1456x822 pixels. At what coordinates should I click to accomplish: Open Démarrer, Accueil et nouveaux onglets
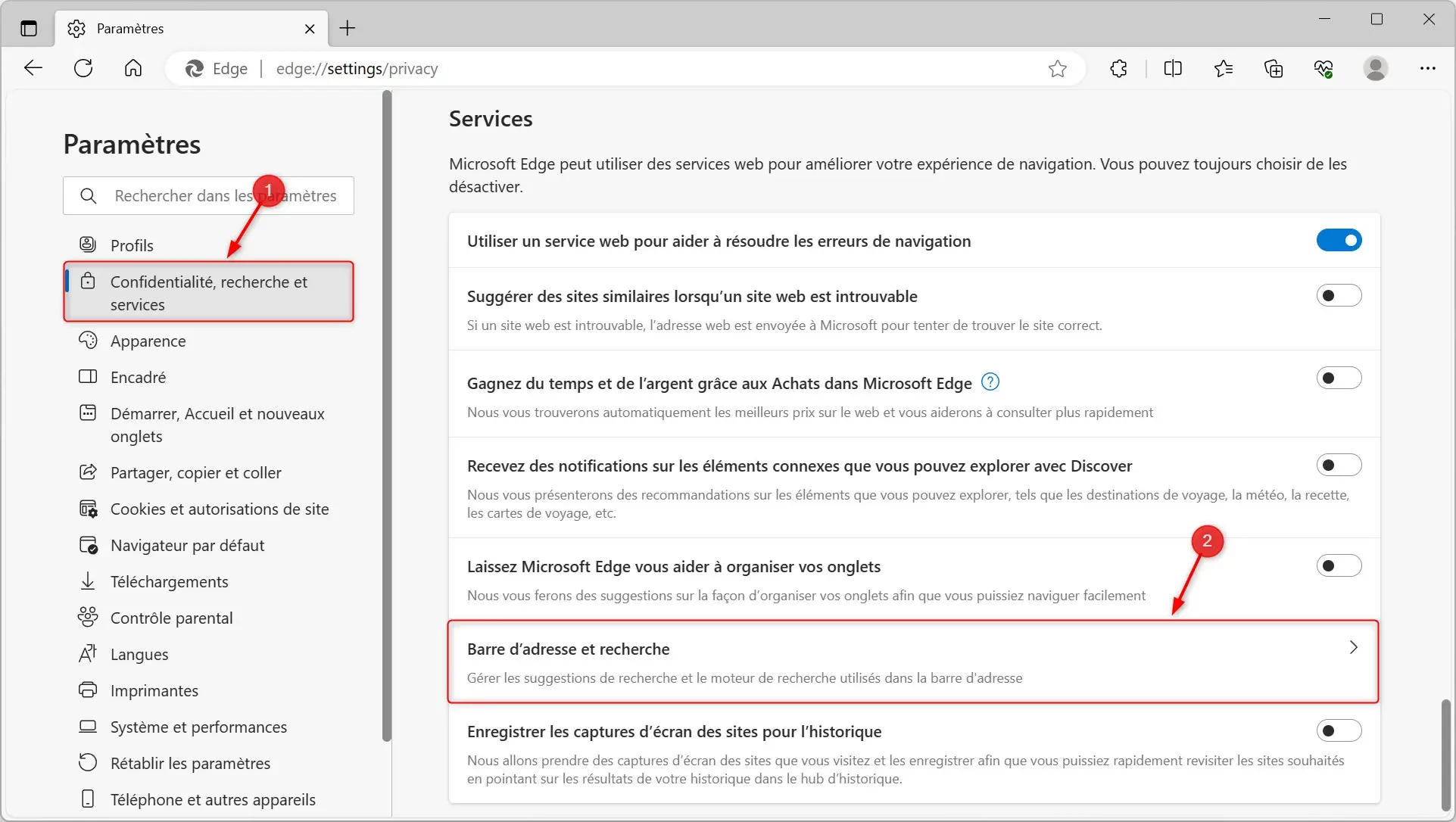click(208, 425)
